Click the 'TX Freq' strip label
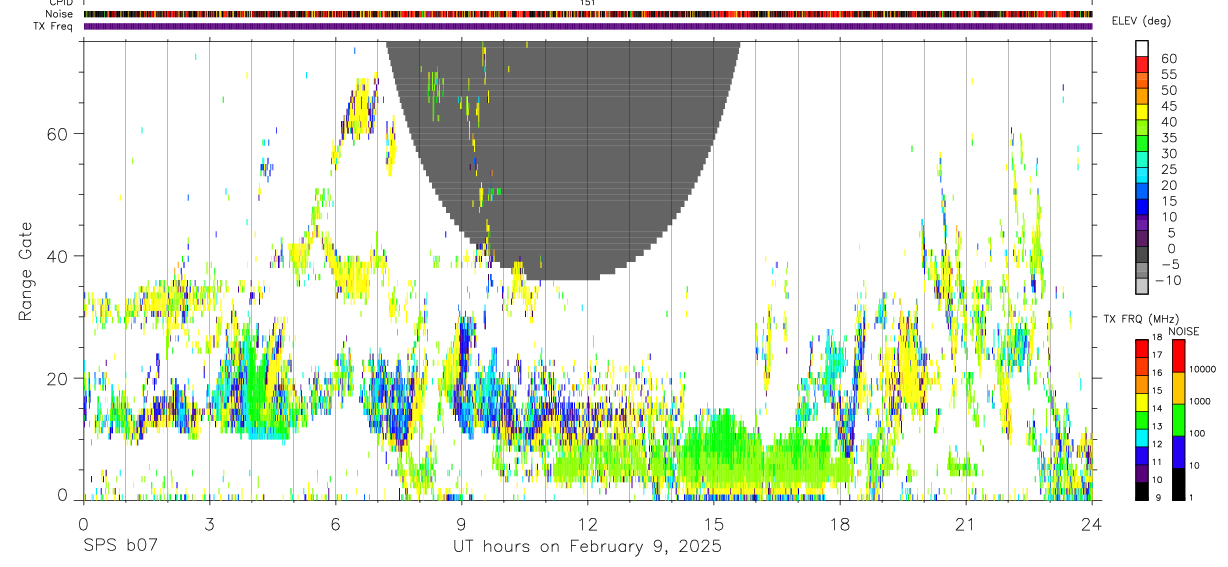 point(54,26)
